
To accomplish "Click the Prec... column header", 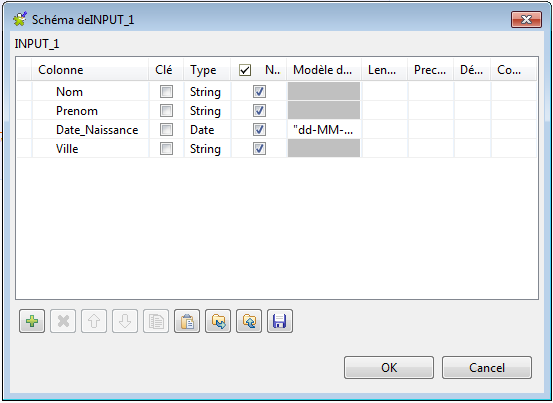I will (x=431, y=70).
